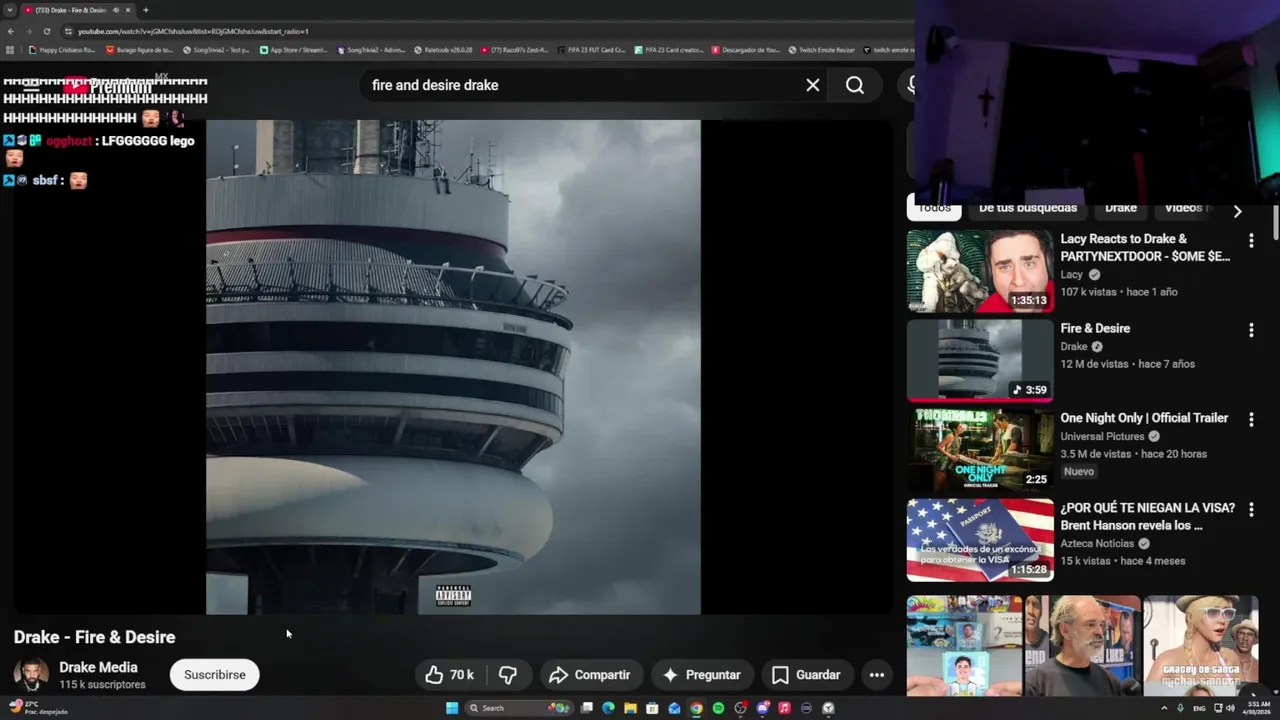Screen dimensions: 1280x720
Task: Click the ENG language indicator
Action: (1199, 708)
